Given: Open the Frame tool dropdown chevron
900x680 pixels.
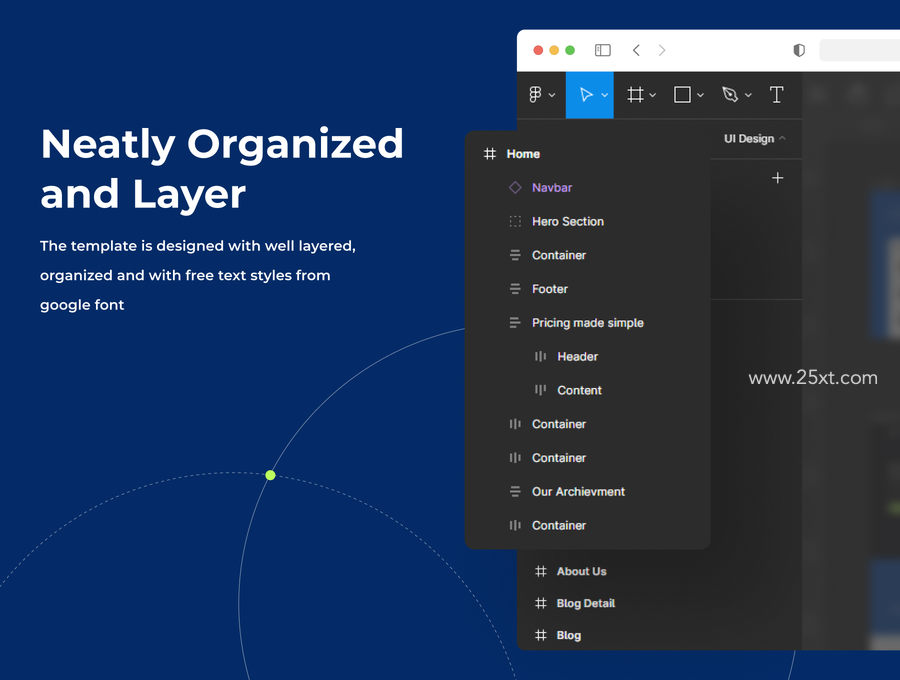Looking at the screenshot, I should pyautogui.click(x=653, y=95).
